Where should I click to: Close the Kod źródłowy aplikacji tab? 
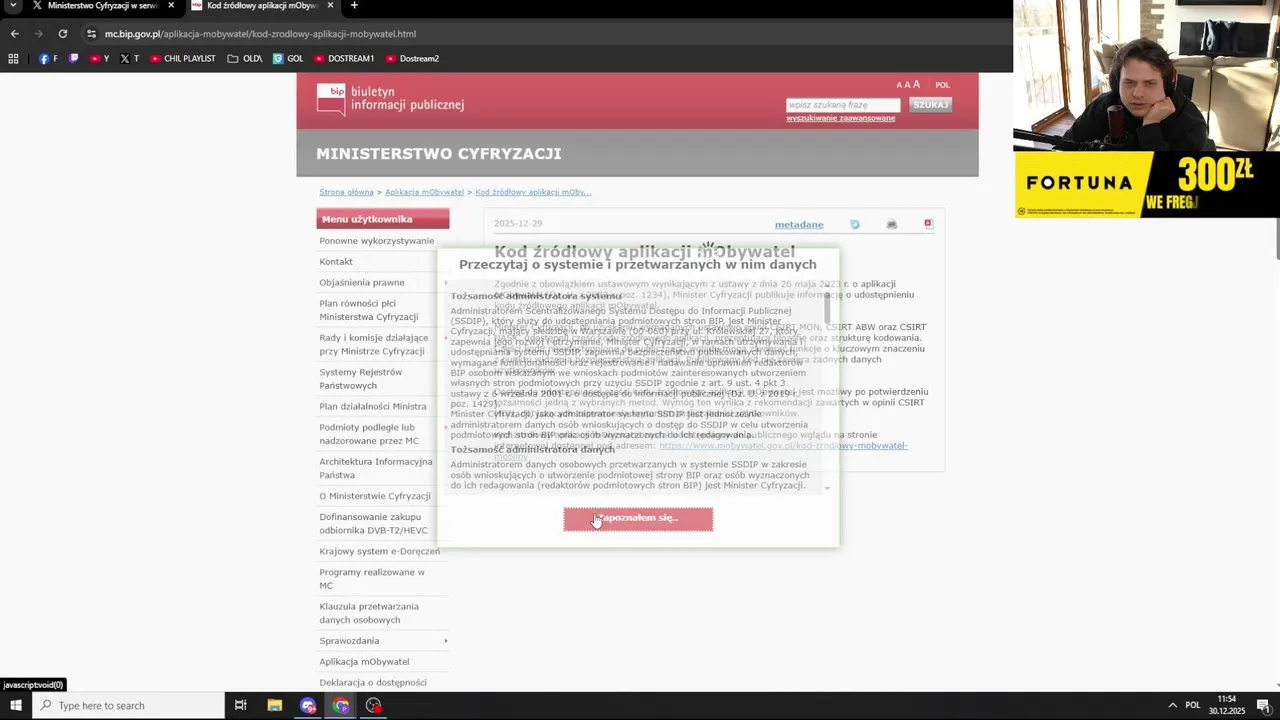(330, 6)
